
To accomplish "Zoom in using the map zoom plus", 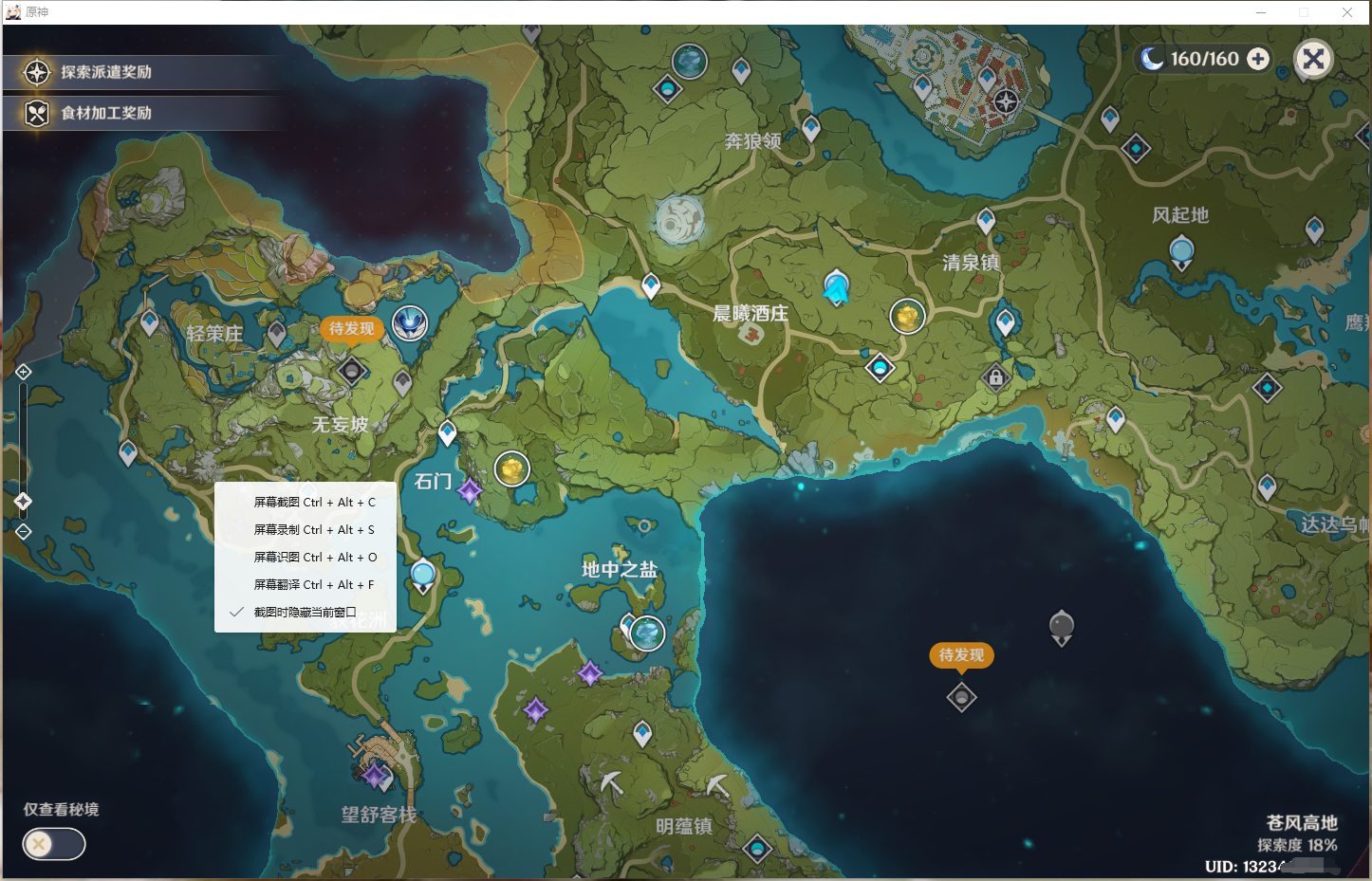I will click(x=24, y=372).
